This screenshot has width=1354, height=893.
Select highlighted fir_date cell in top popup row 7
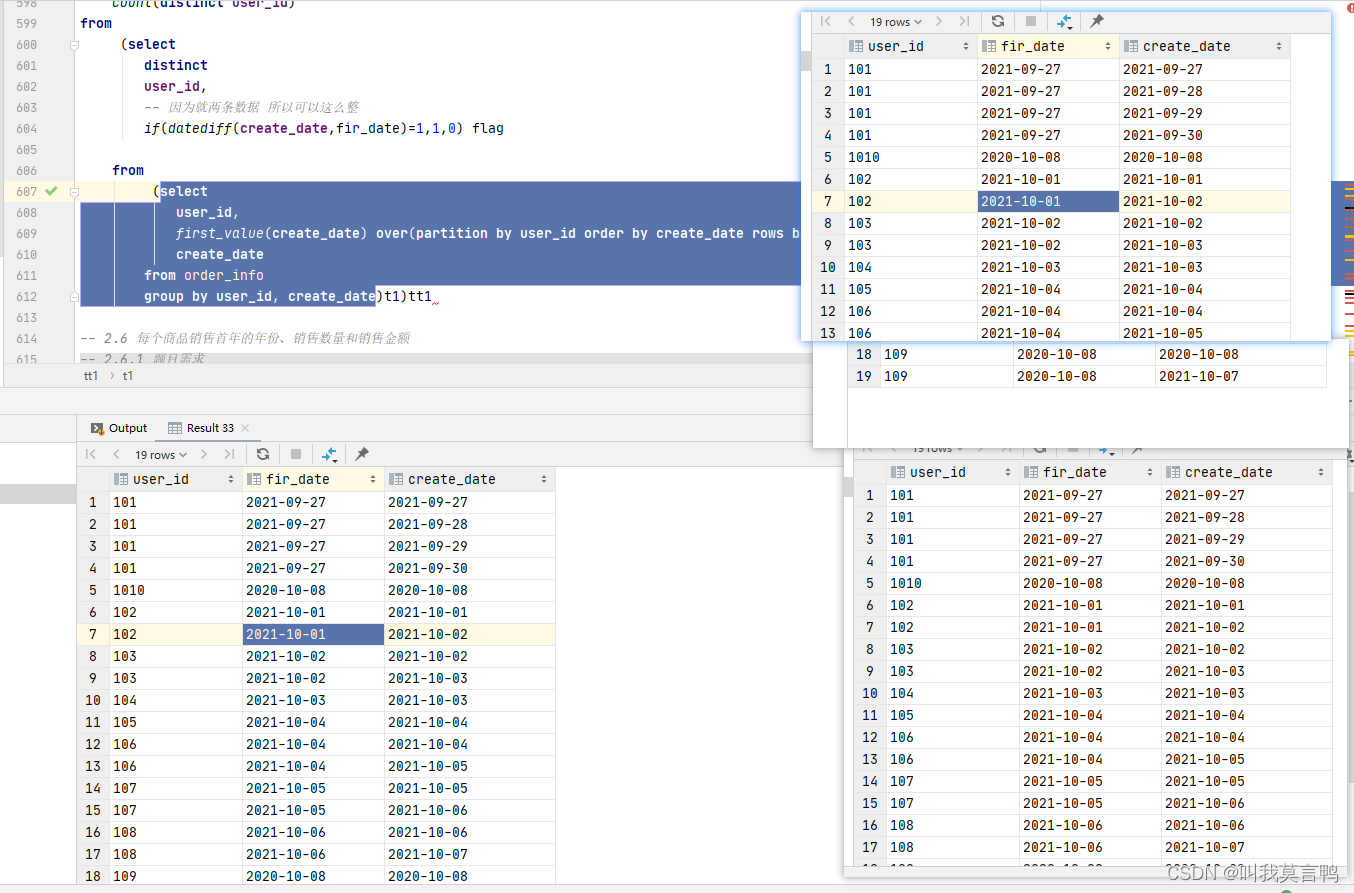click(x=1048, y=201)
